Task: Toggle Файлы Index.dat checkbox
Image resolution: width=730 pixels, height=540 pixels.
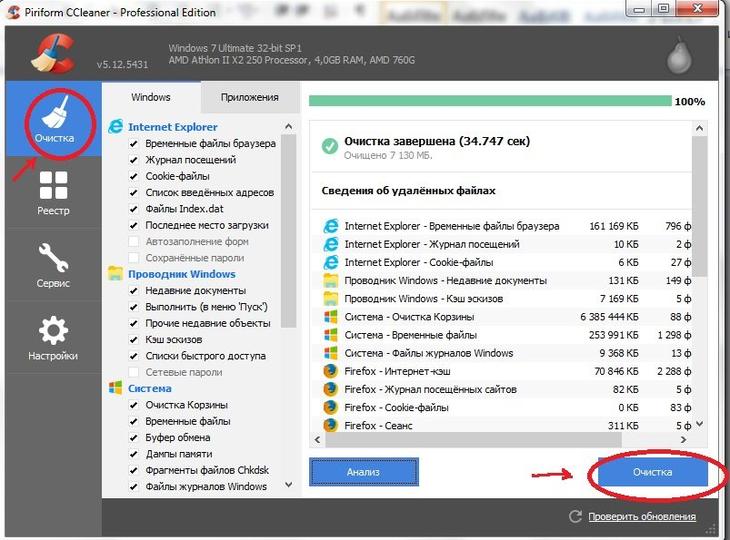Action: tap(134, 209)
